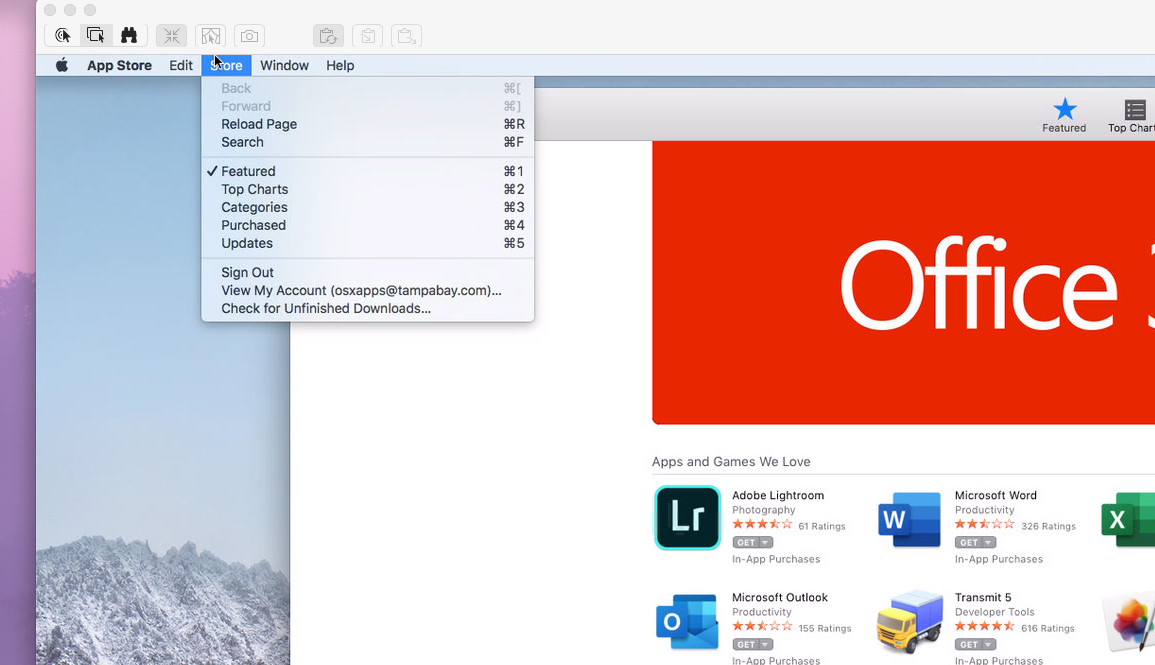
Task: Select the checked Featured menu item
Action: [368, 172]
